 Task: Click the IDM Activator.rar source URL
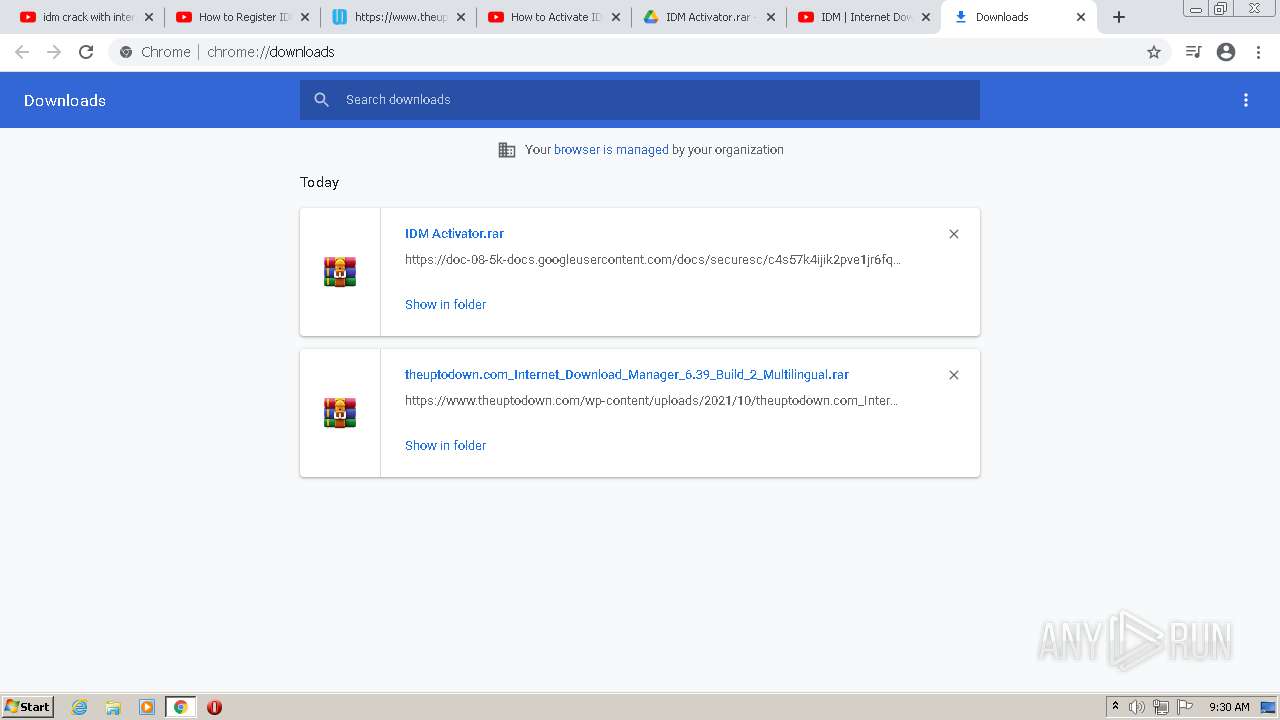coord(652,260)
